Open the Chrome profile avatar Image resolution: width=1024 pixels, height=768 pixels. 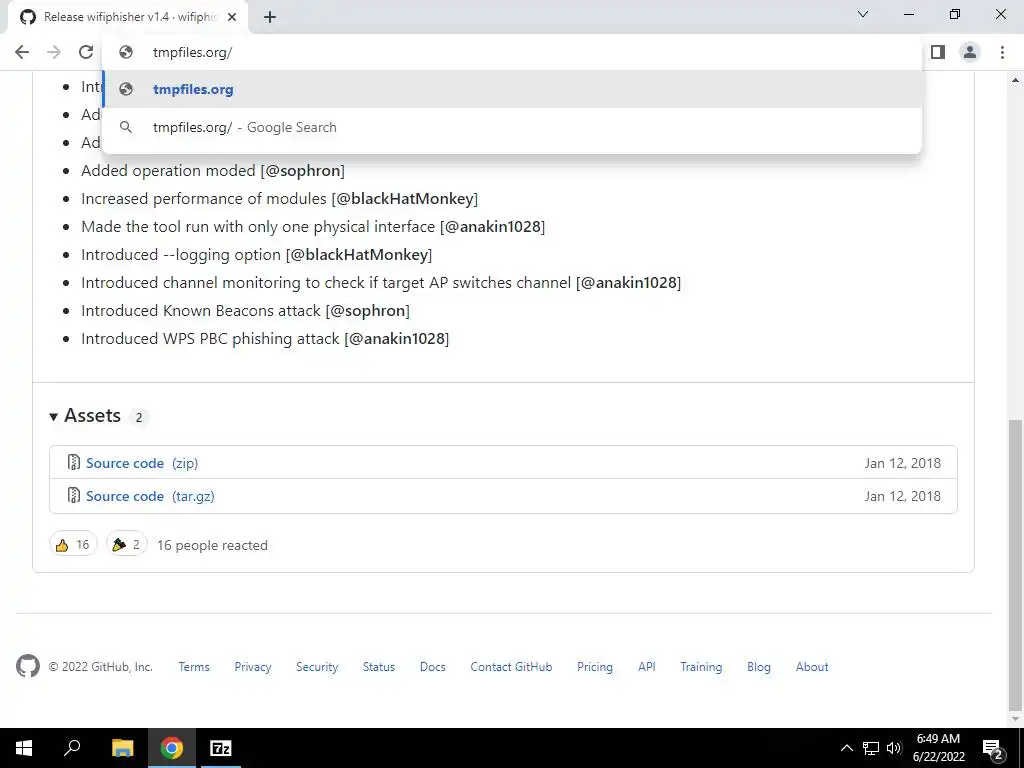(x=970, y=52)
